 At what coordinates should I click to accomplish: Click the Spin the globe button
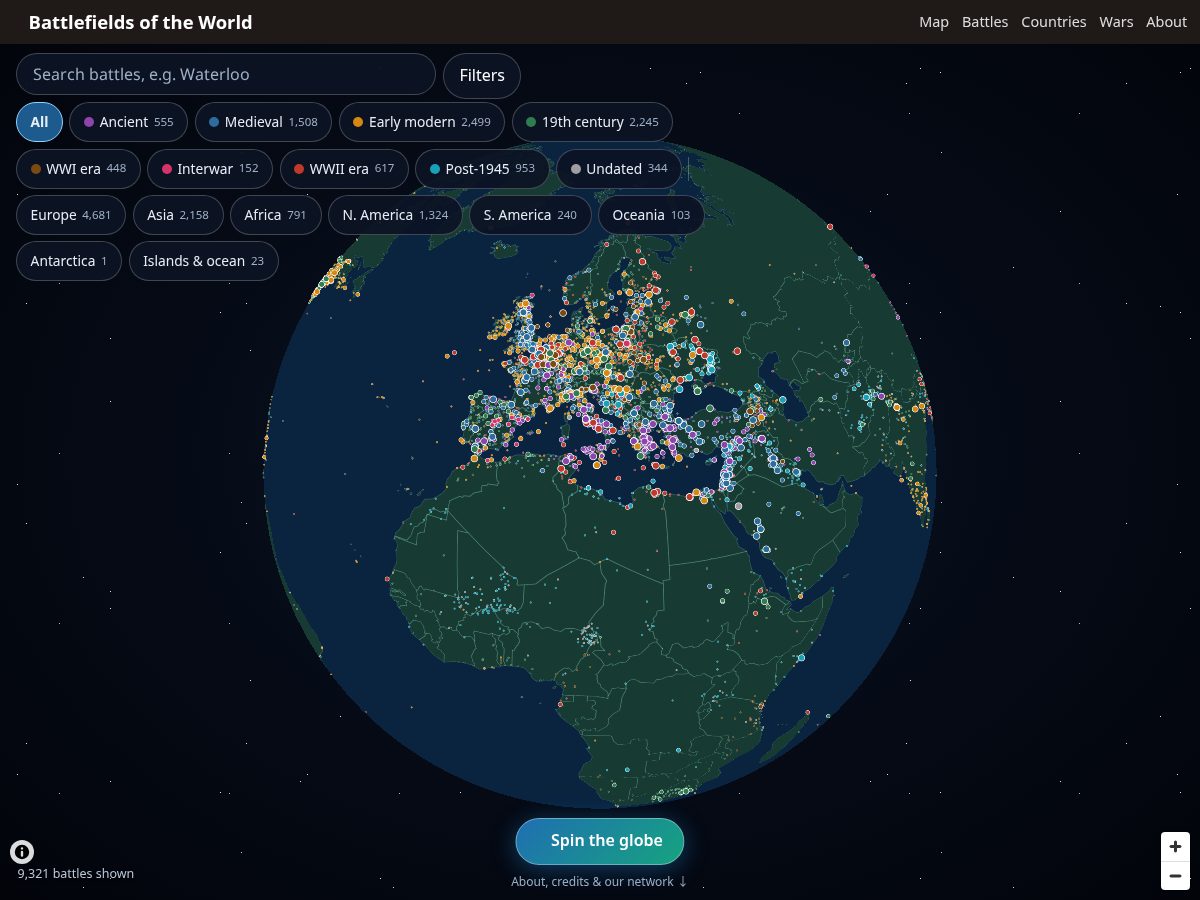[600, 841]
